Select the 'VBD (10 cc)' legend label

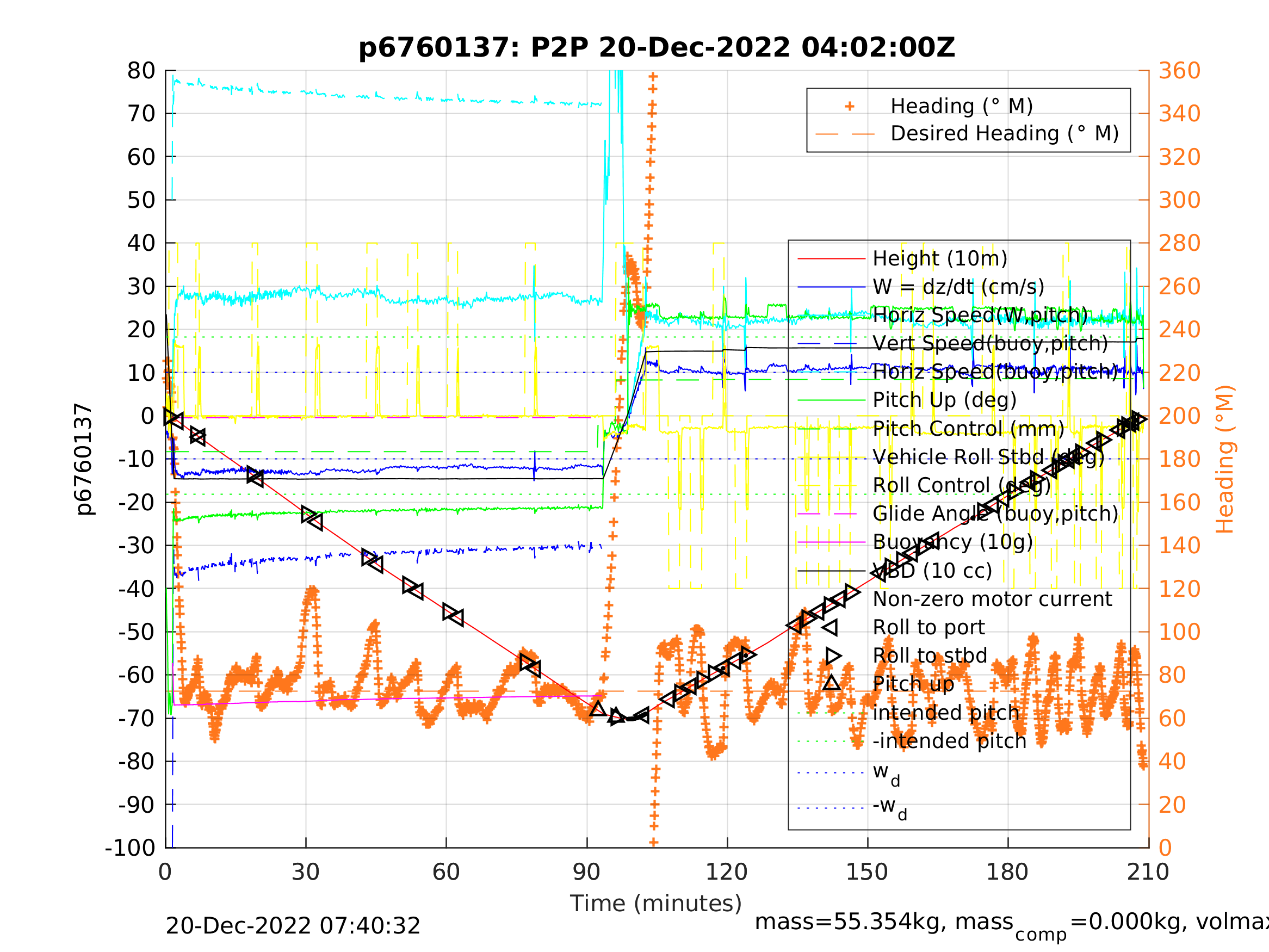click(x=932, y=571)
